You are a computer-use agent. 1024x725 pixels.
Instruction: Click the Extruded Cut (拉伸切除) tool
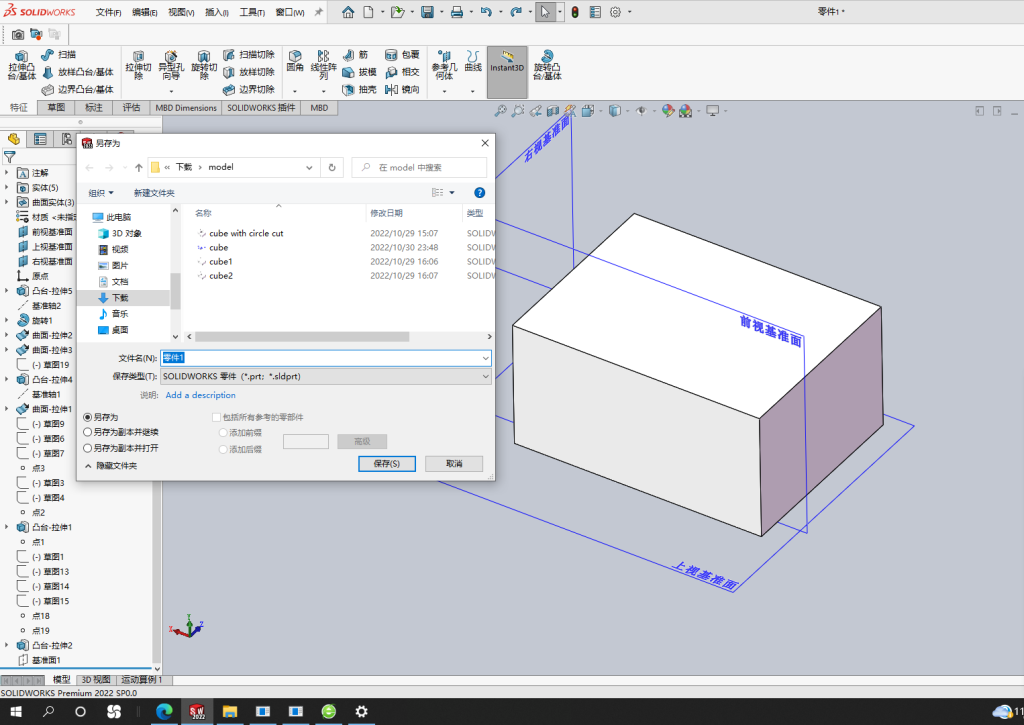coord(138,65)
